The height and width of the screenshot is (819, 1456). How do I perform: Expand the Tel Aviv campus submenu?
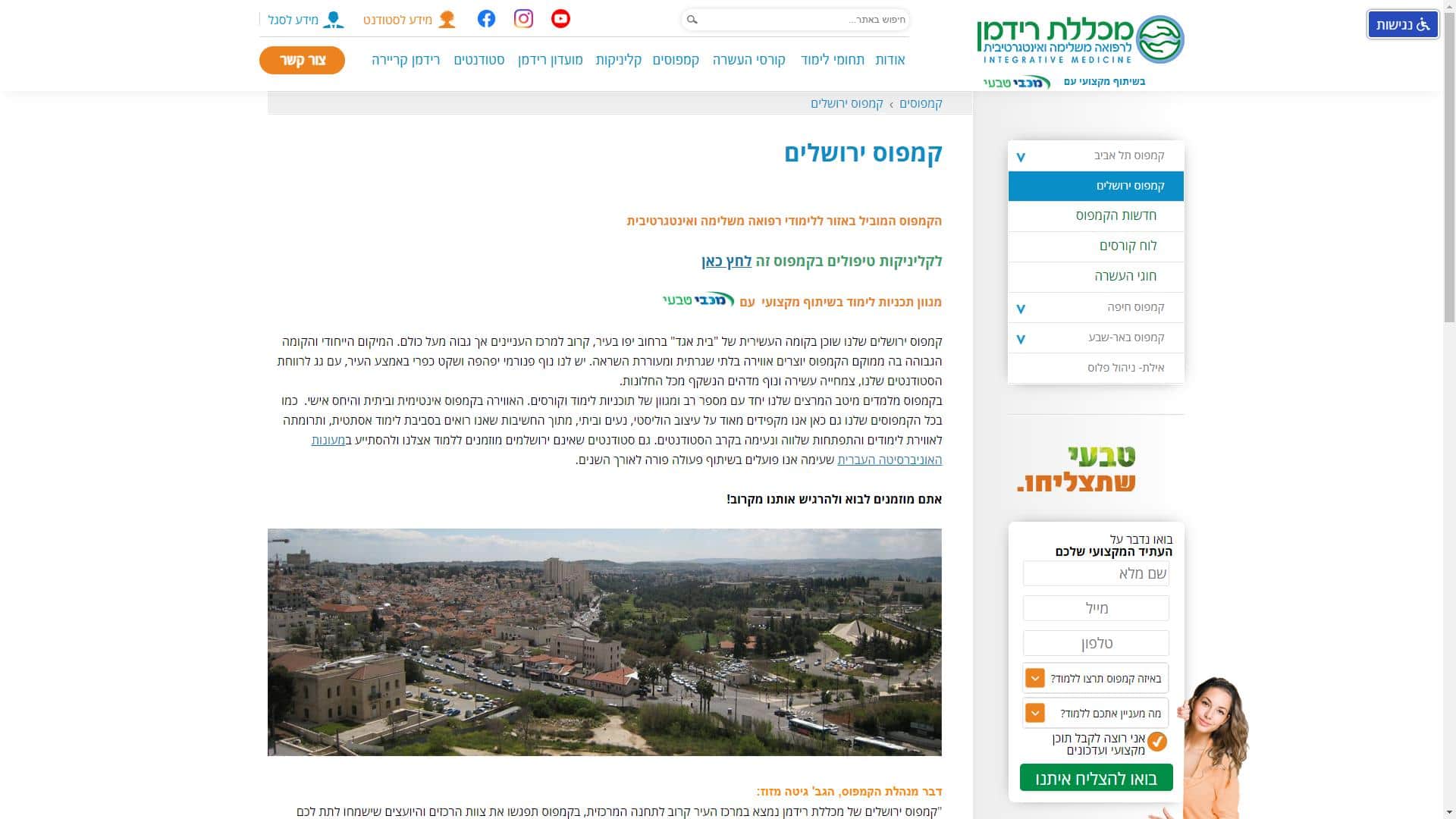point(1021,157)
